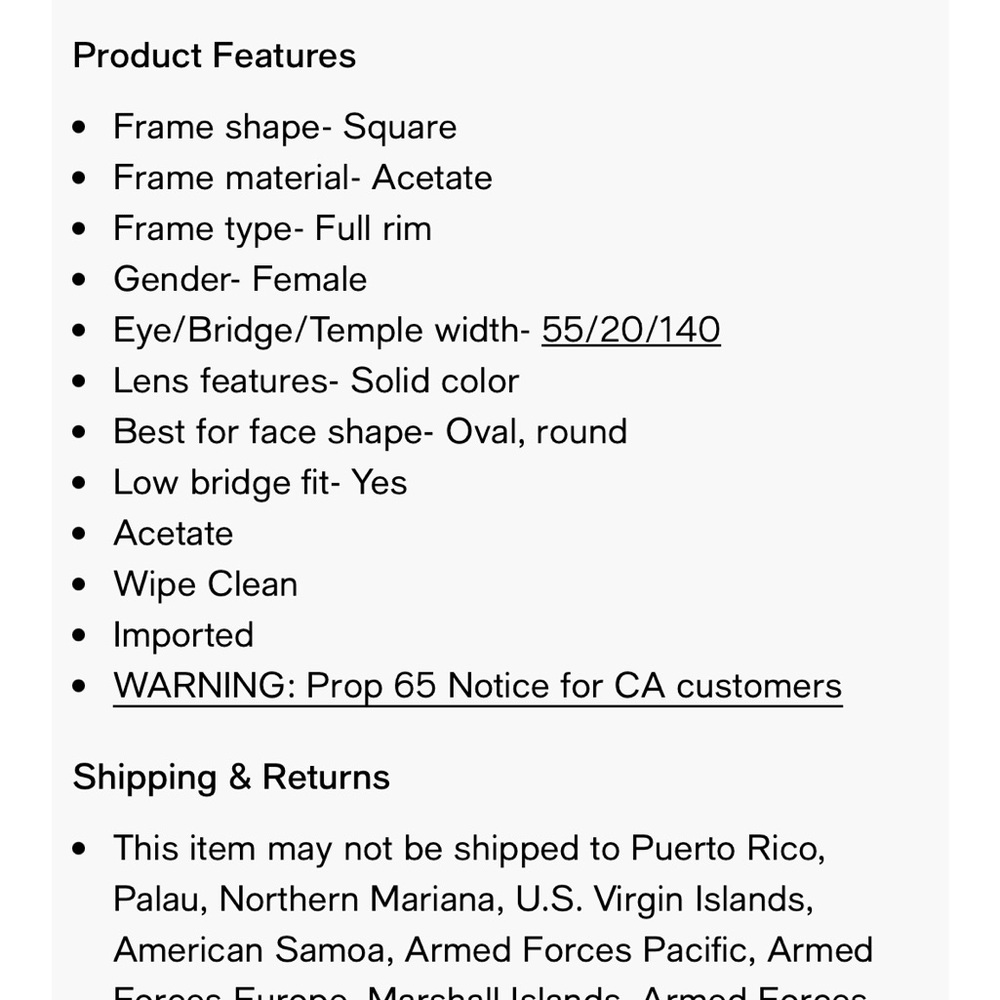This screenshot has width=1000, height=1000.
Task: Select the 'Frame material- Acetate' line
Action: tap(303, 177)
